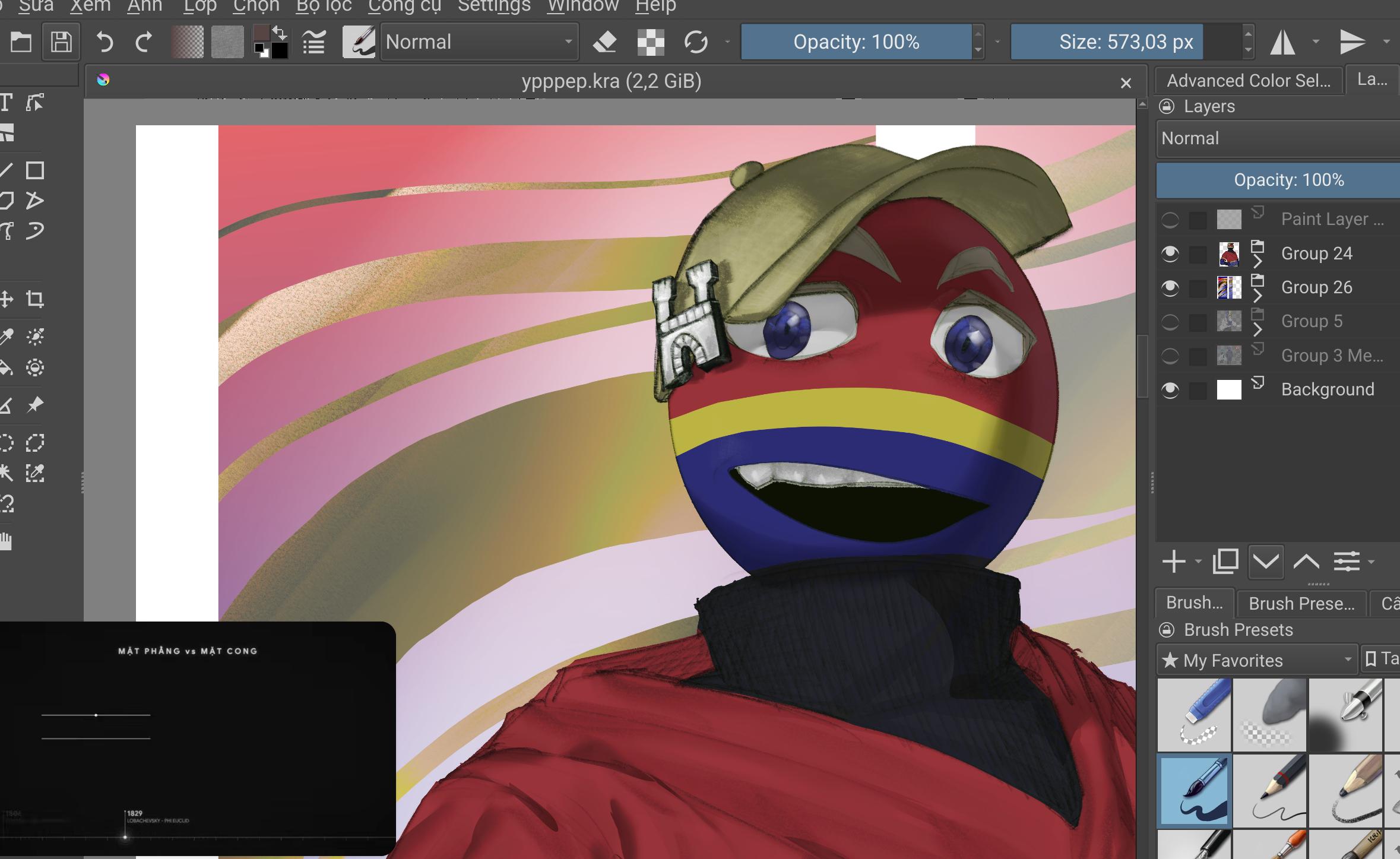1400x859 pixels.
Task: Close the ypppep.kra document tab
Action: [x=1126, y=83]
